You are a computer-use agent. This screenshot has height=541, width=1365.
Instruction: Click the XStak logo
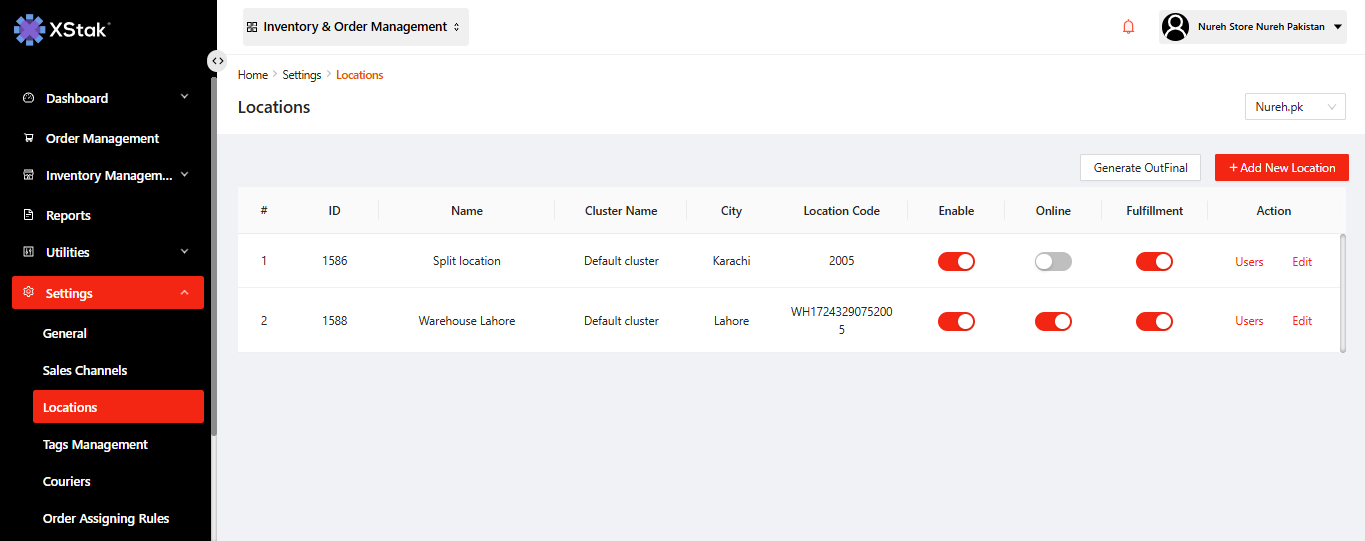click(62, 29)
